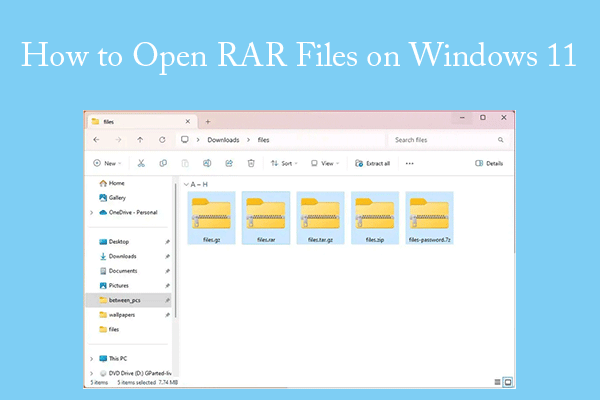Switch to details list view icon

497,382
